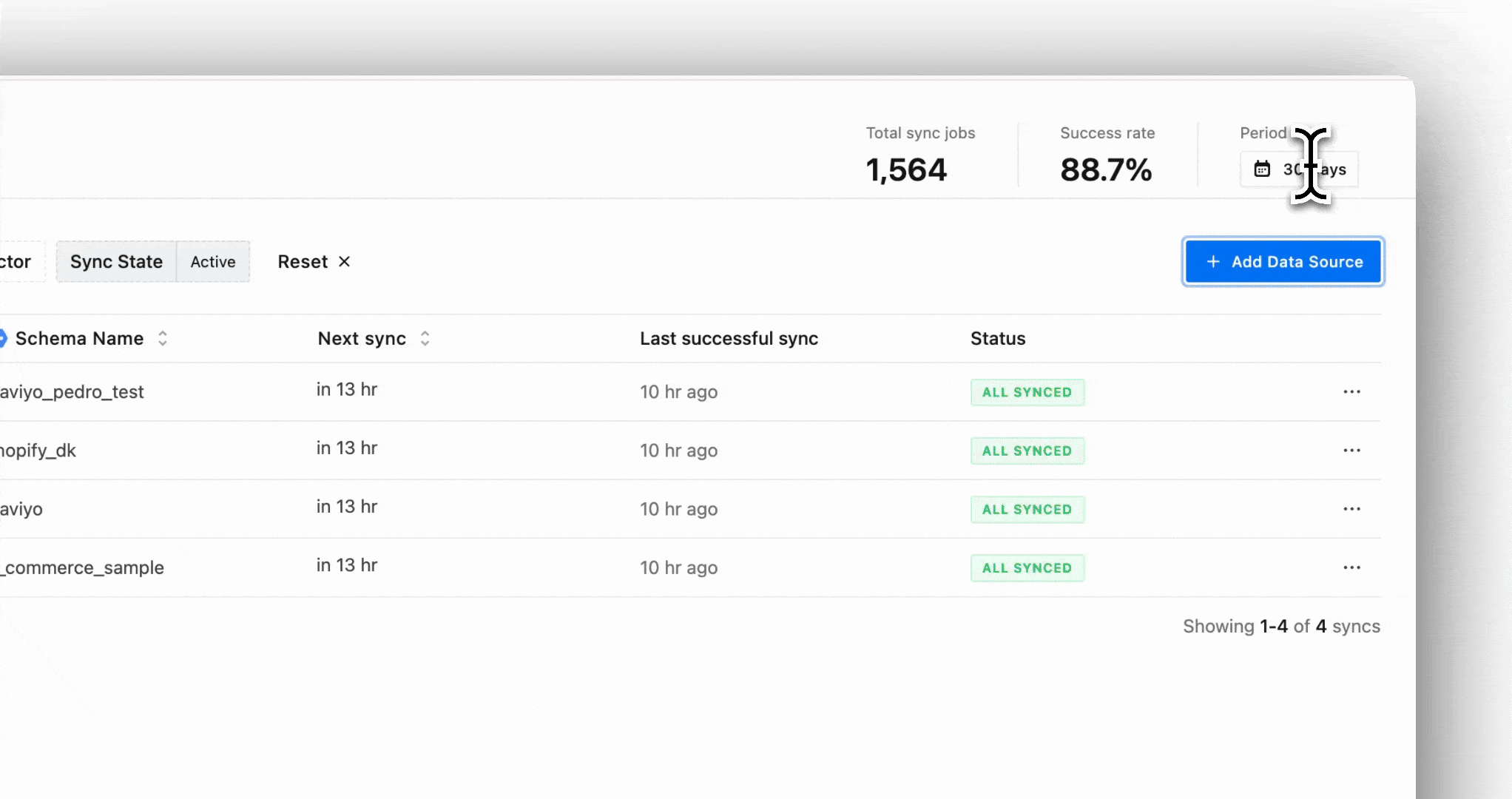Click the Last successful sync column header
Image resolution: width=1512 pixels, height=799 pixels.
(729, 338)
